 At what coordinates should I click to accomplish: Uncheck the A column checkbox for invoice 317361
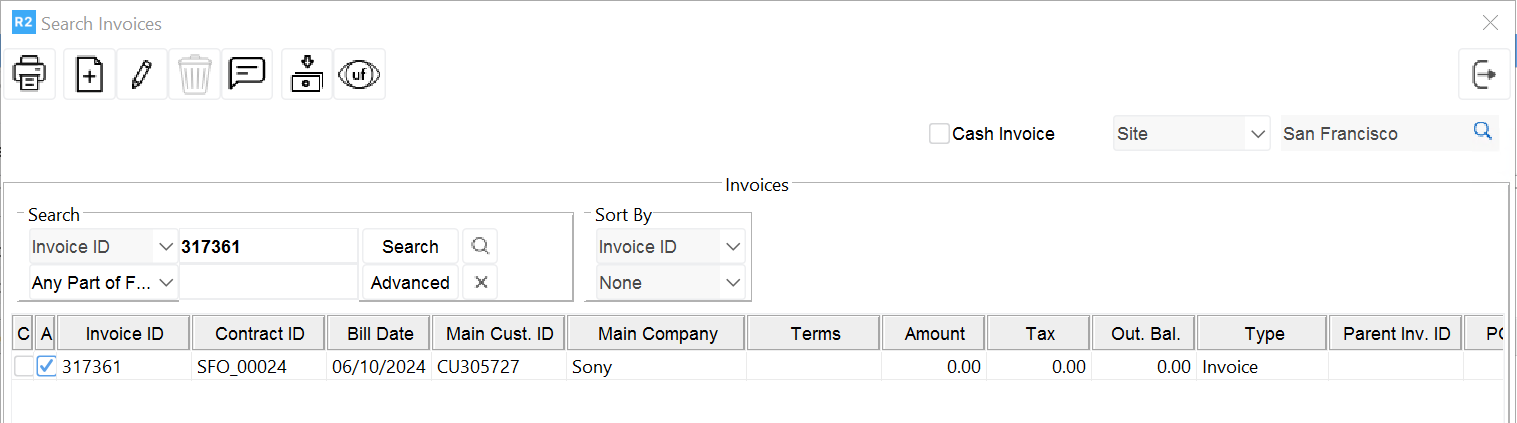46,367
